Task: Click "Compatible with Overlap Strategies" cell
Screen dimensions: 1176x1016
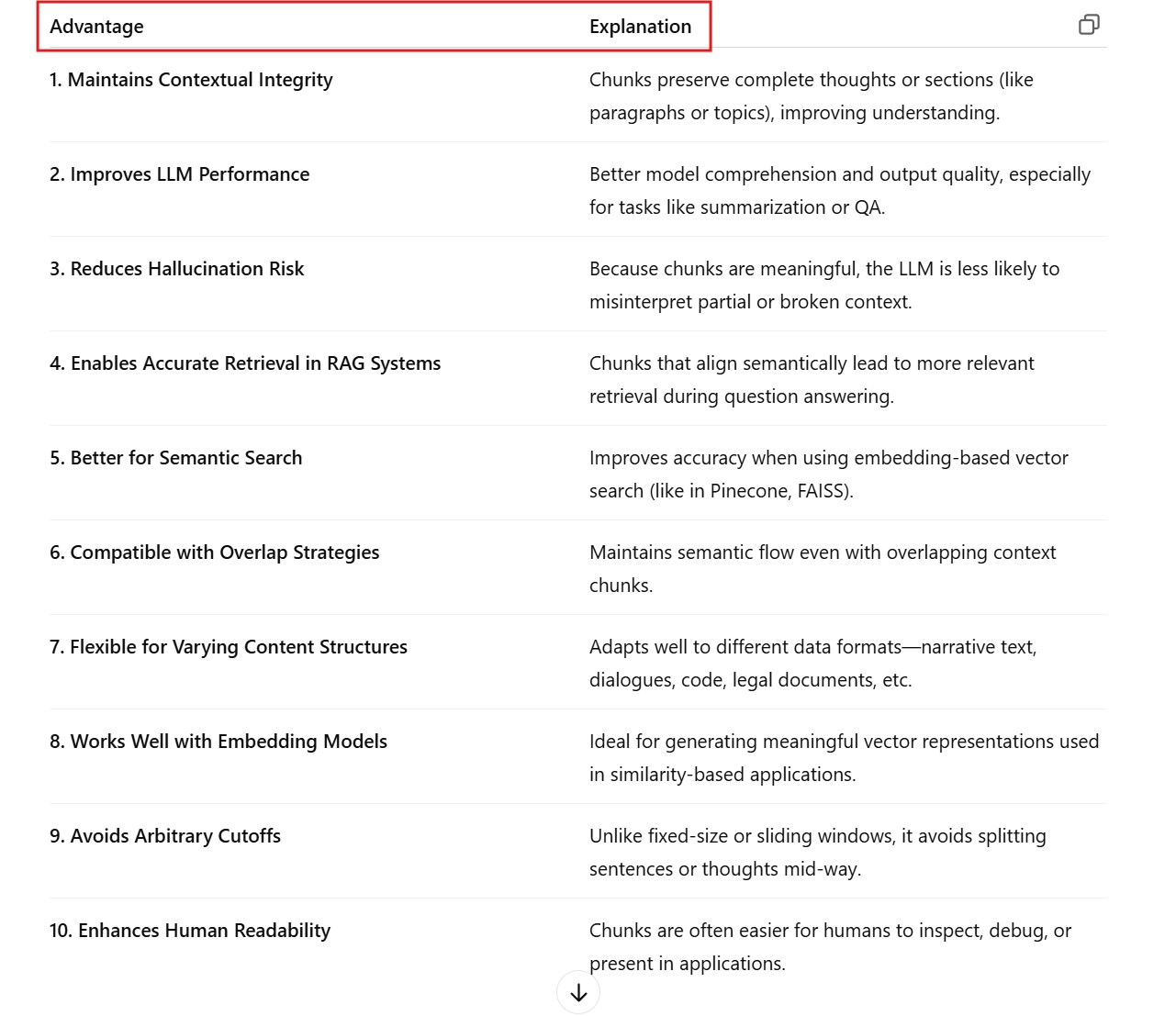Action: click(214, 553)
